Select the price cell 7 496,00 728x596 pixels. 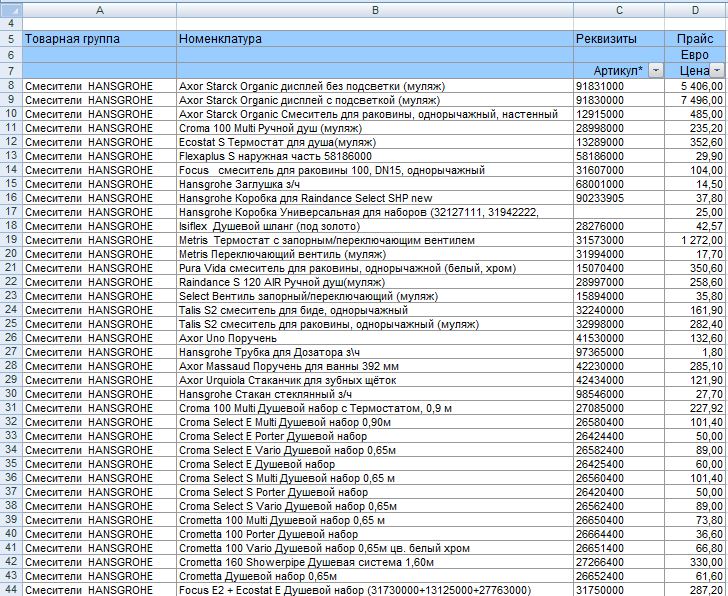[696, 100]
